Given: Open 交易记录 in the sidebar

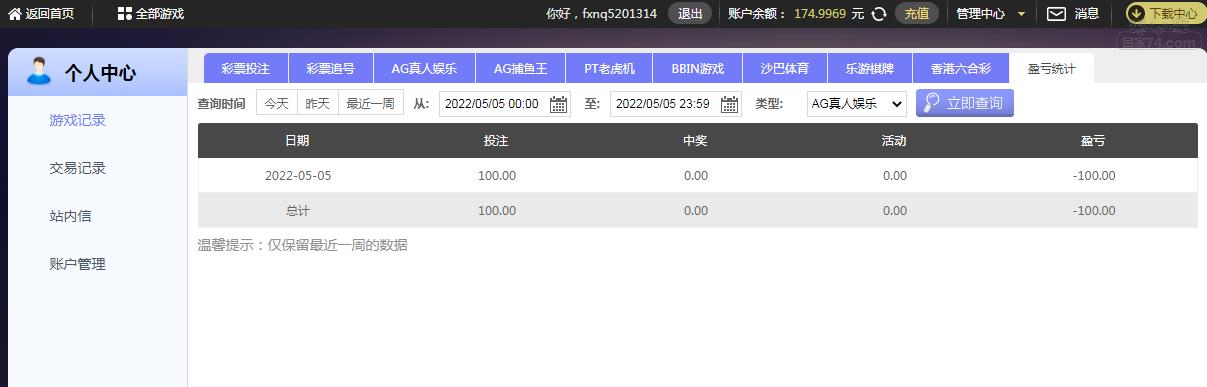Looking at the screenshot, I should (x=78, y=168).
